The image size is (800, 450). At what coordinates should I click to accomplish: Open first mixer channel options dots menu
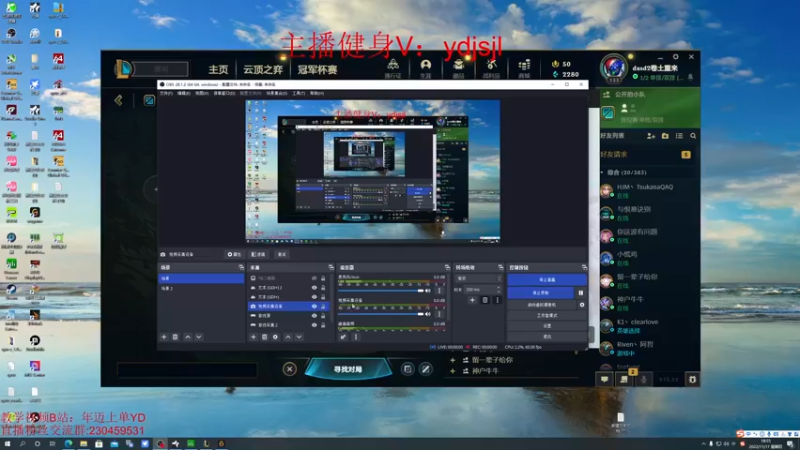point(439,291)
